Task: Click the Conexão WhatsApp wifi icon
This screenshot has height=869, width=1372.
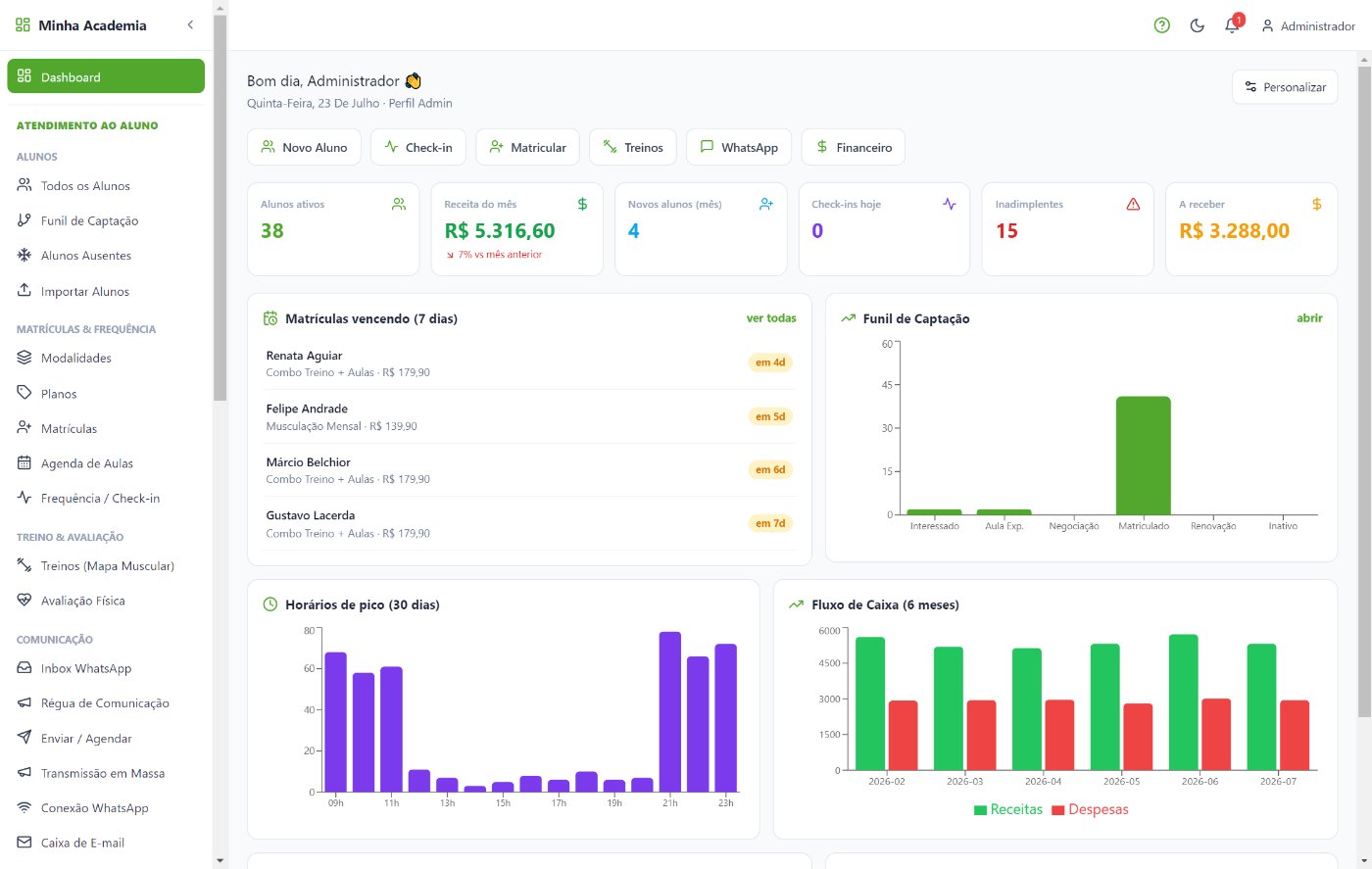Action: (x=24, y=807)
